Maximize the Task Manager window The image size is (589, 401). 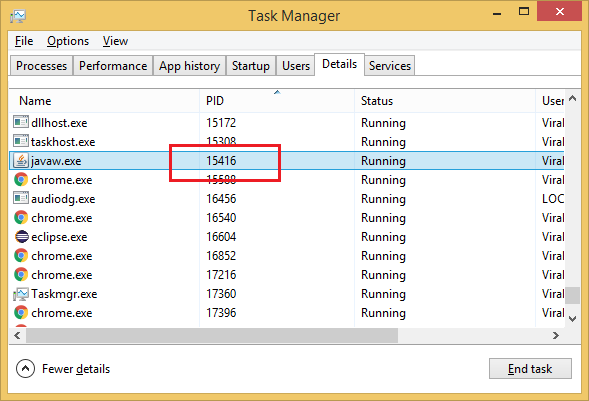524,12
